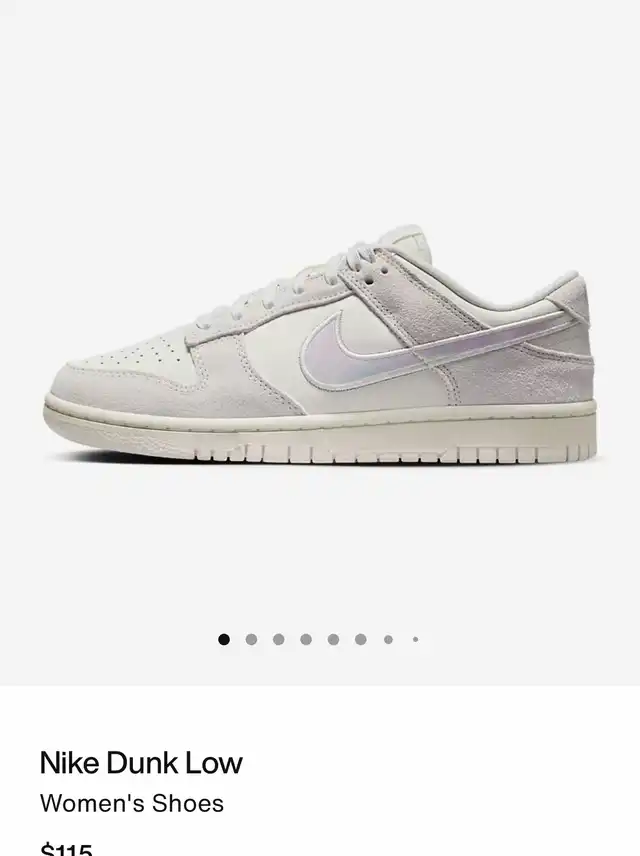Select the third carousel pagination dot
The height and width of the screenshot is (856, 640).
pos(278,639)
